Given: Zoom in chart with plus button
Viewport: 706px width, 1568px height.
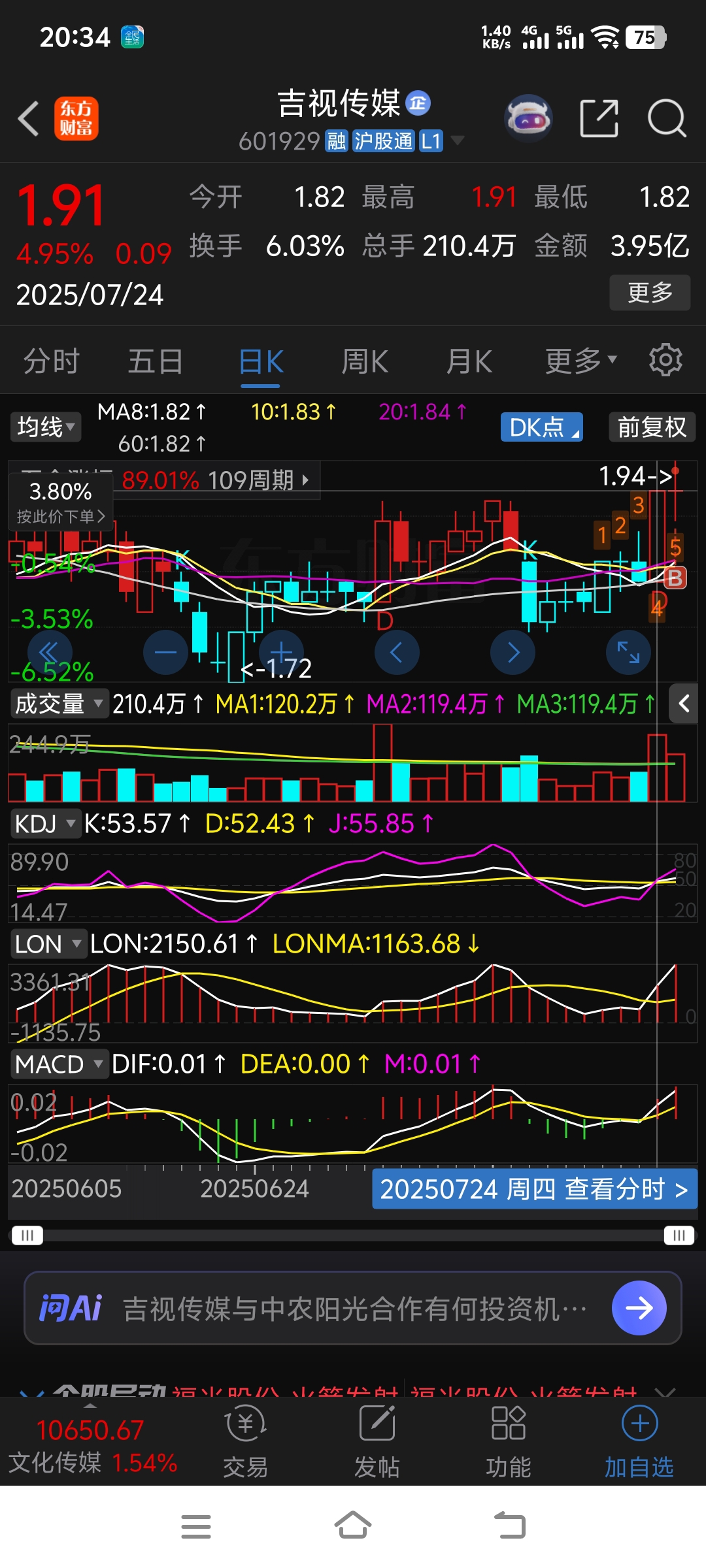Looking at the screenshot, I should (281, 652).
